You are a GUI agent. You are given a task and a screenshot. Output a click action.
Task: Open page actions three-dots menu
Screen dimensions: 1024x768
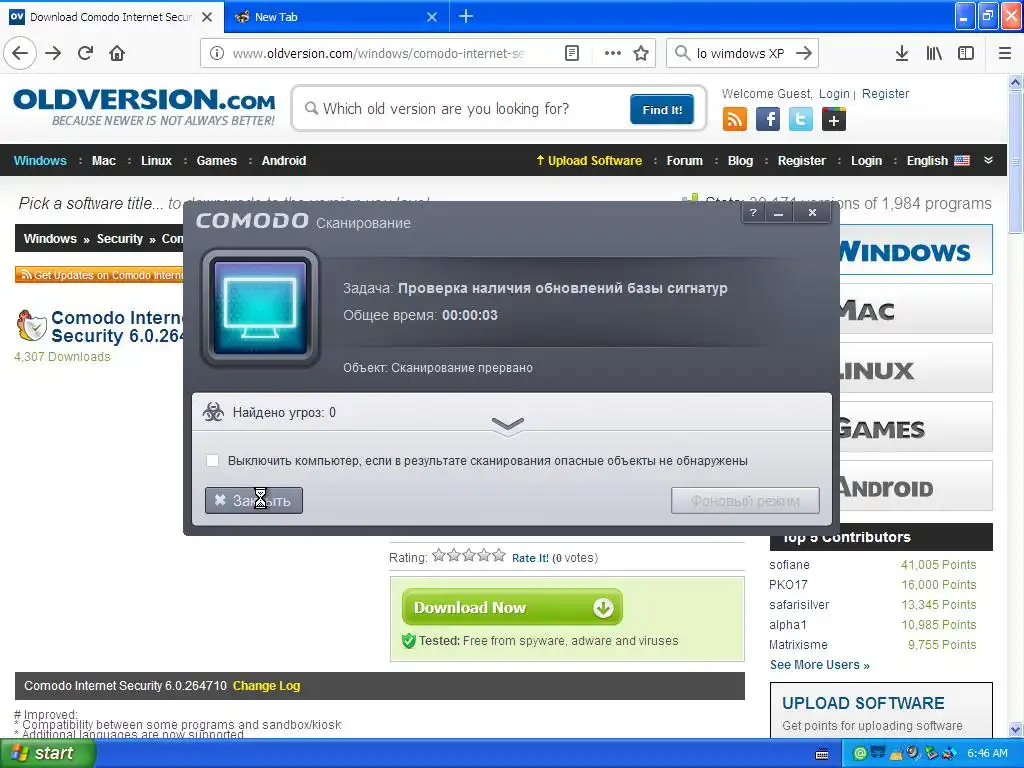613,53
